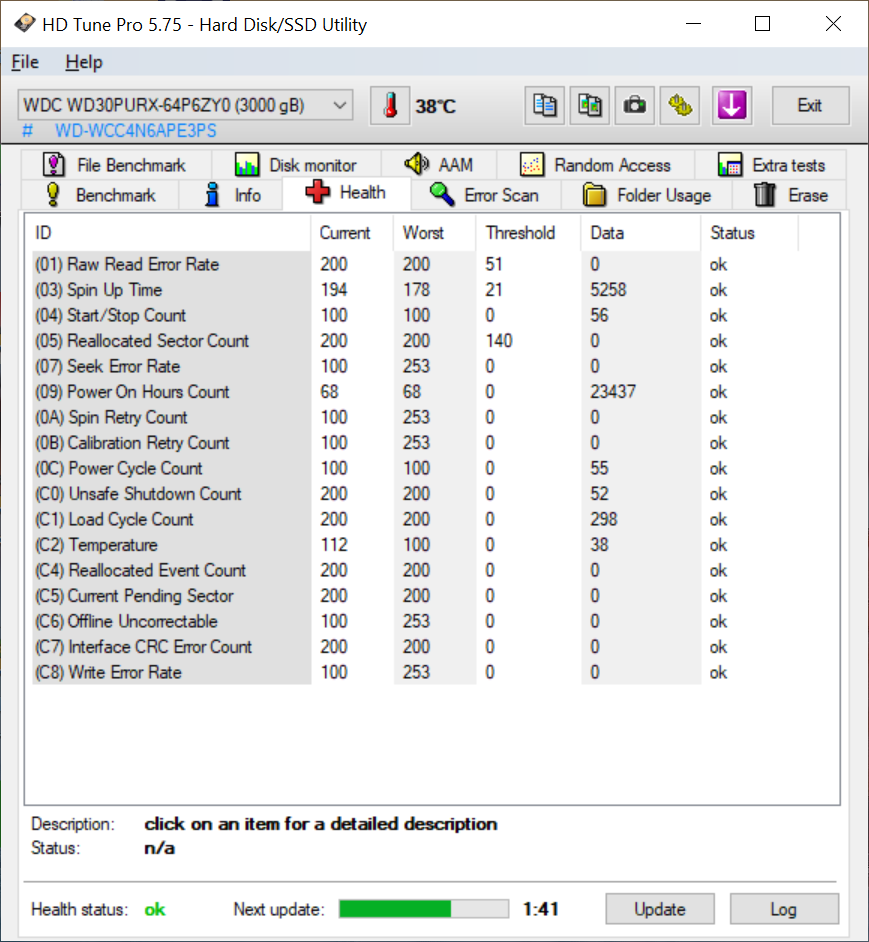Select the File Benchmark tab
Image resolution: width=869 pixels, height=942 pixels.
[117, 165]
